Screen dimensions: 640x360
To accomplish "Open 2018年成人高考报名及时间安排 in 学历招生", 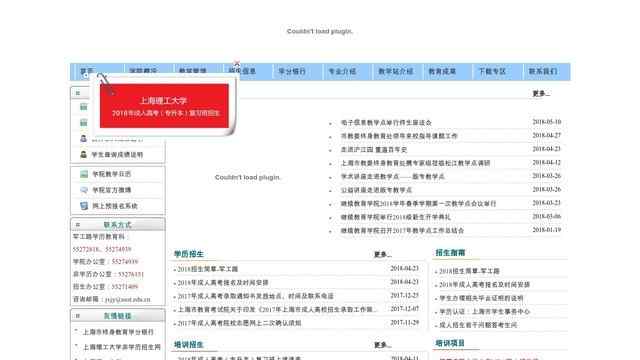I will (223, 282).
